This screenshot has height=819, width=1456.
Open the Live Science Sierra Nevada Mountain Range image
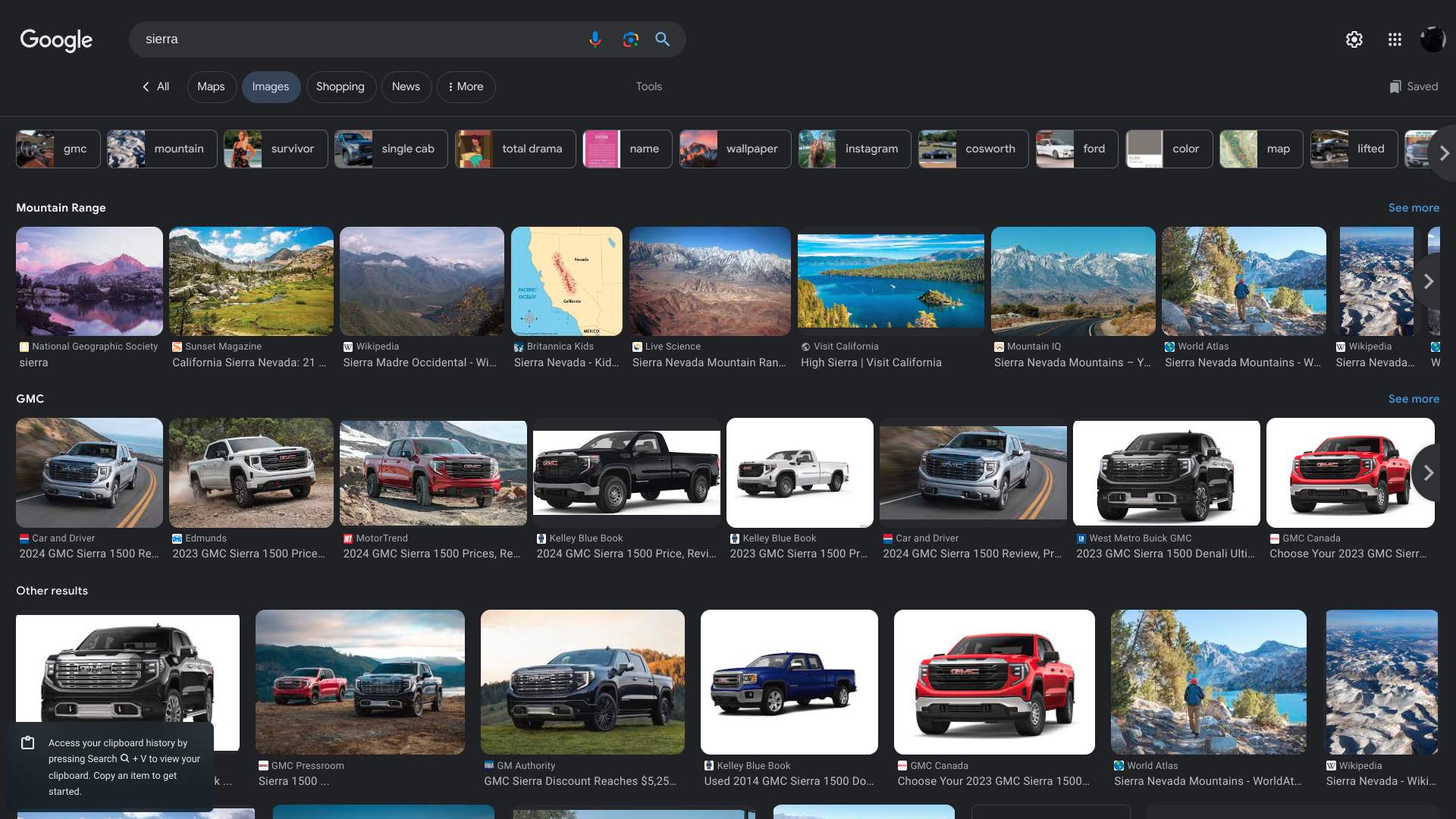(x=710, y=281)
